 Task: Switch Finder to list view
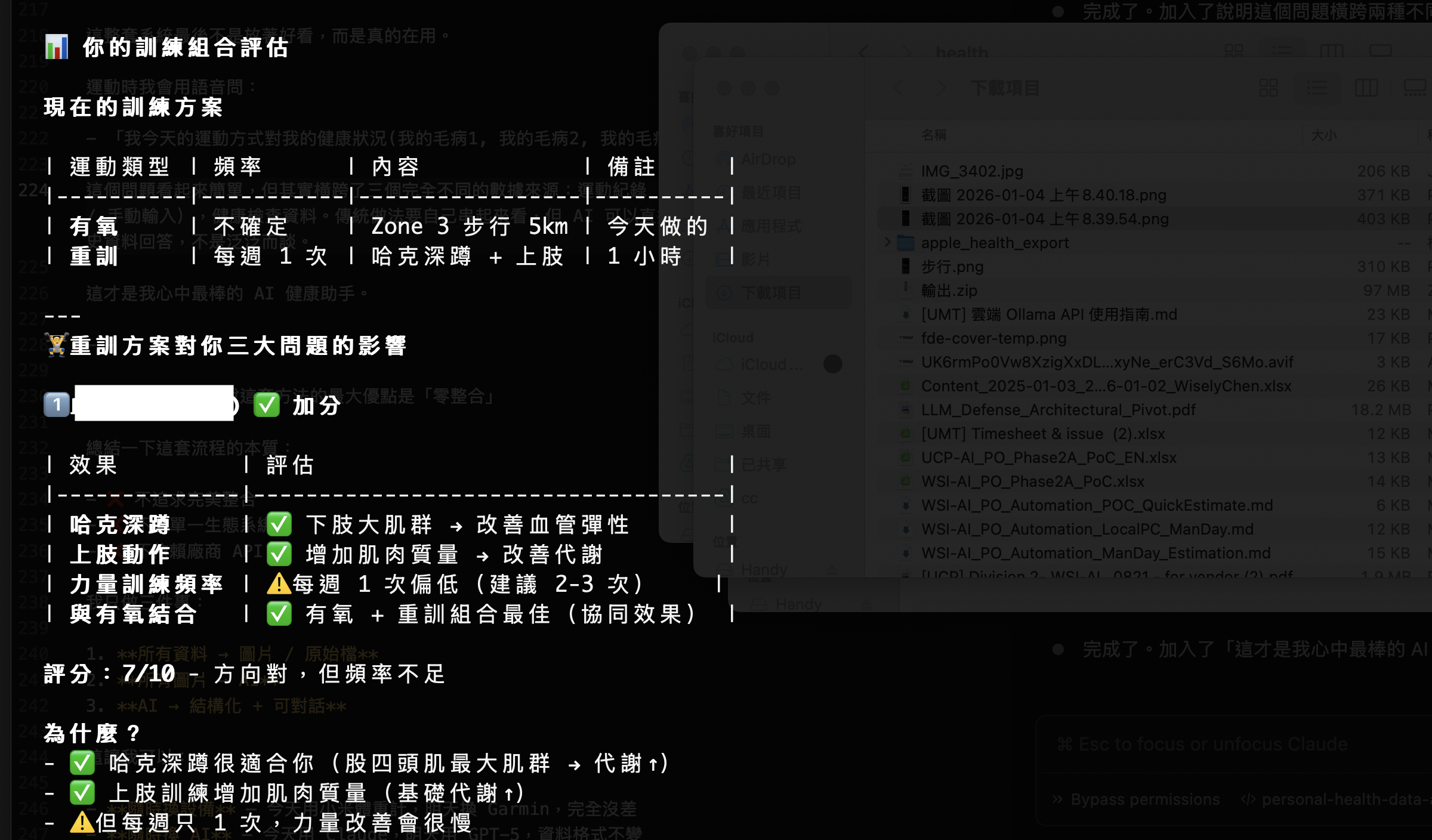point(1319,88)
